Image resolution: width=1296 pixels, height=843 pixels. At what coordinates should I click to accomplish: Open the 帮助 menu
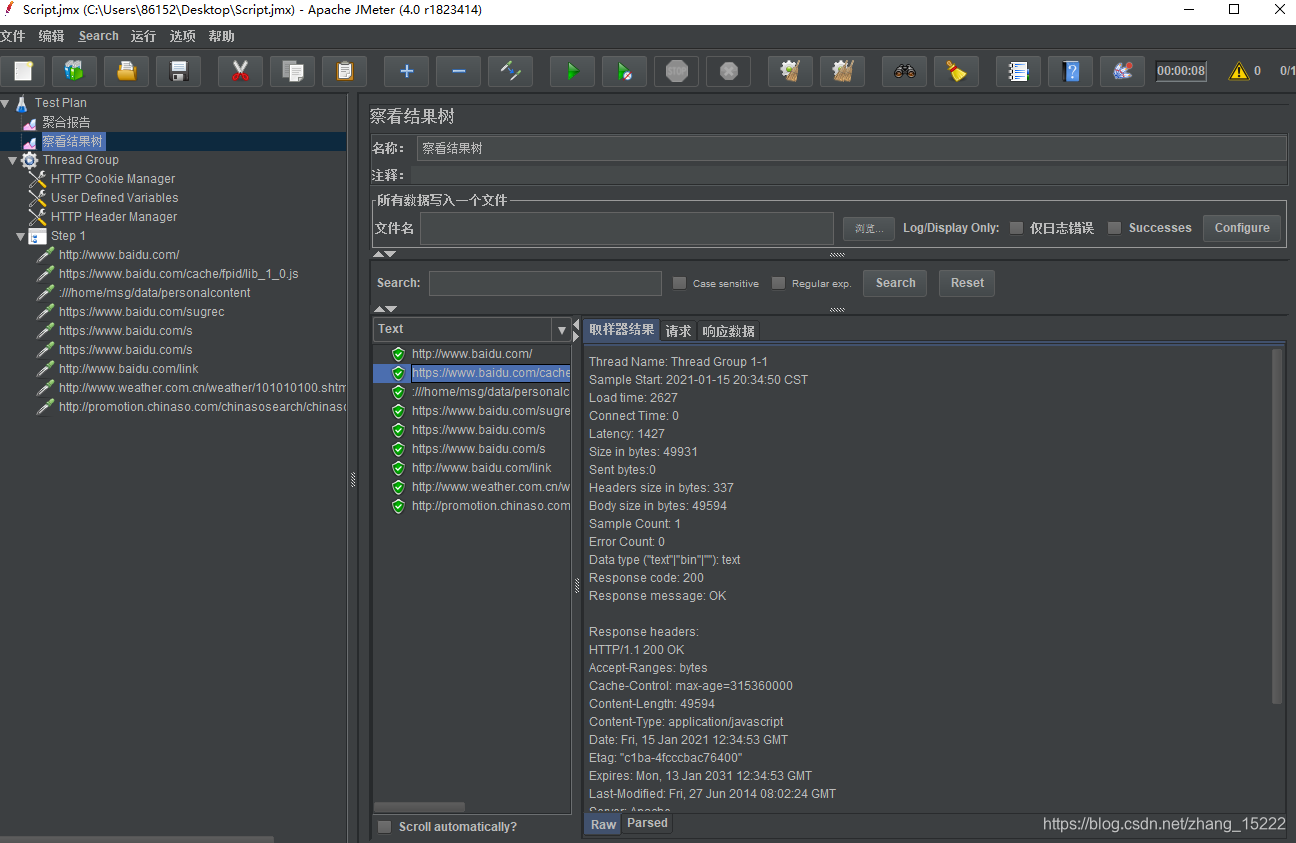222,36
